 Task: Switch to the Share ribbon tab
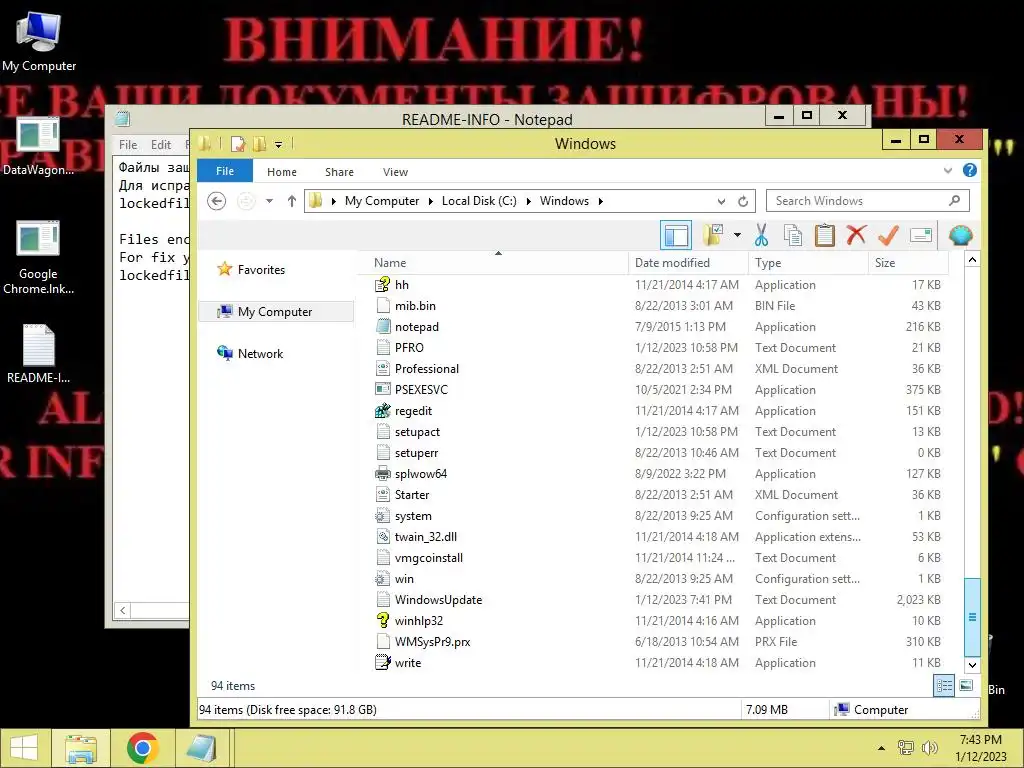[340, 172]
